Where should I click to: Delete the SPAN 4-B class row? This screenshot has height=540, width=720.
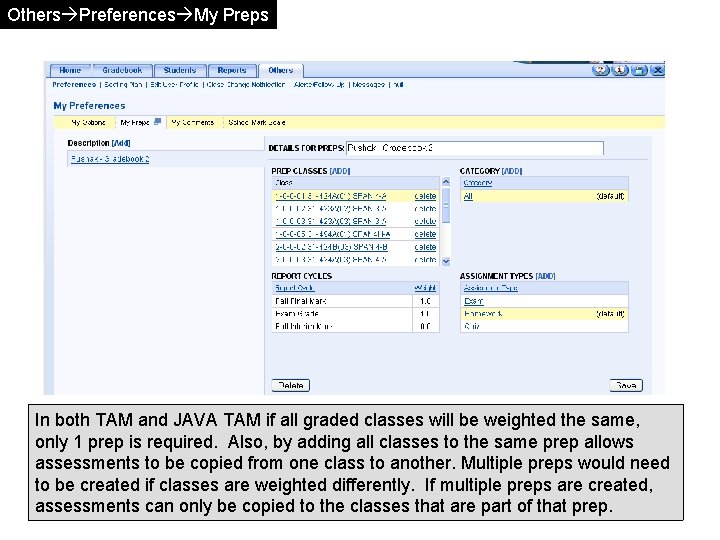tap(425, 247)
